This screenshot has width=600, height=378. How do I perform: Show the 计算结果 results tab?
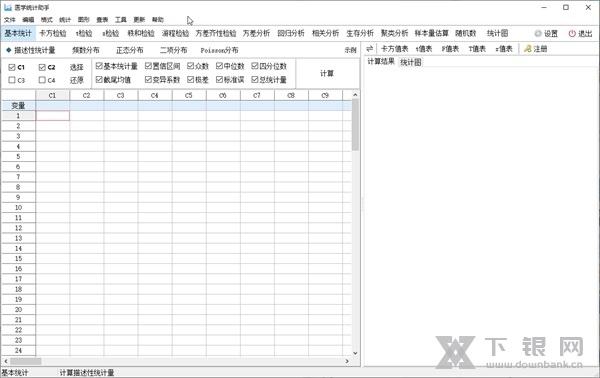pos(381,62)
